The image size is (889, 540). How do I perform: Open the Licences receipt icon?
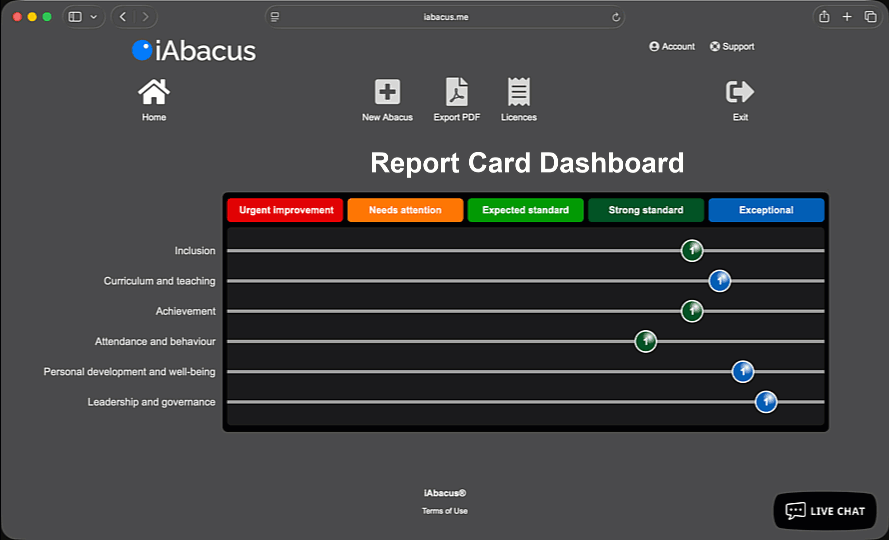(x=519, y=92)
